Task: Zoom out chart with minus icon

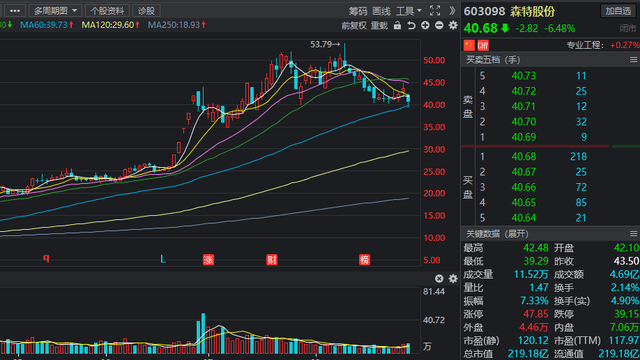Action: tap(439, 26)
